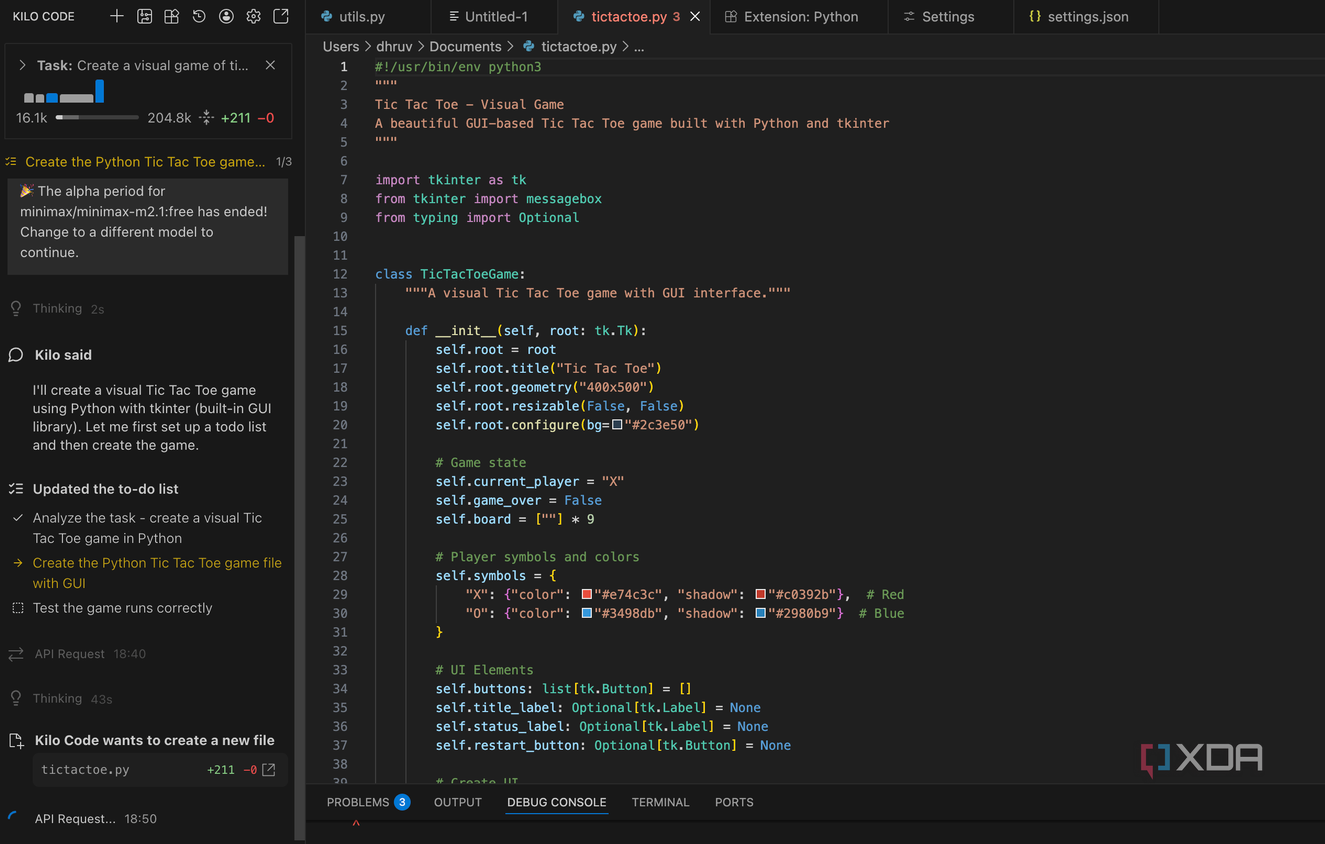Click the #e74c3c red color swatch

coord(587,594)
